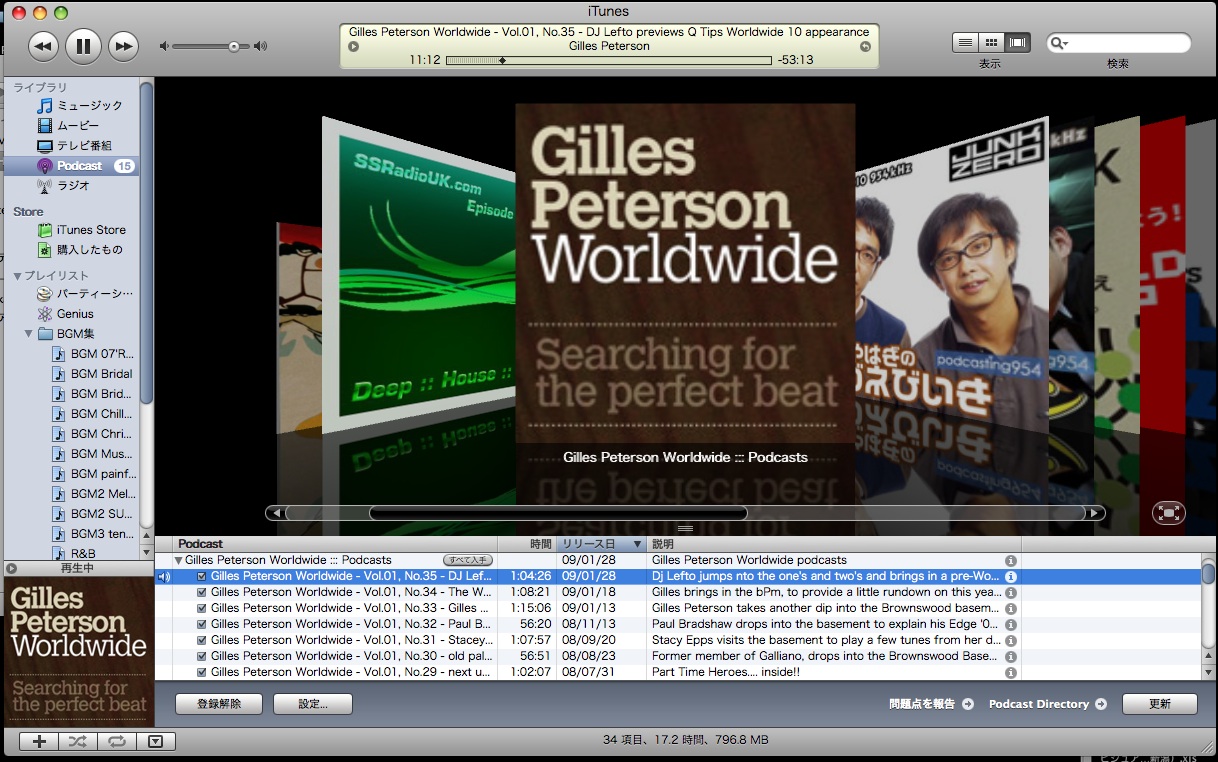Show info for podcast group description row
Image resolution: width=1218 pixels, height=762 pixels.
1010,560
